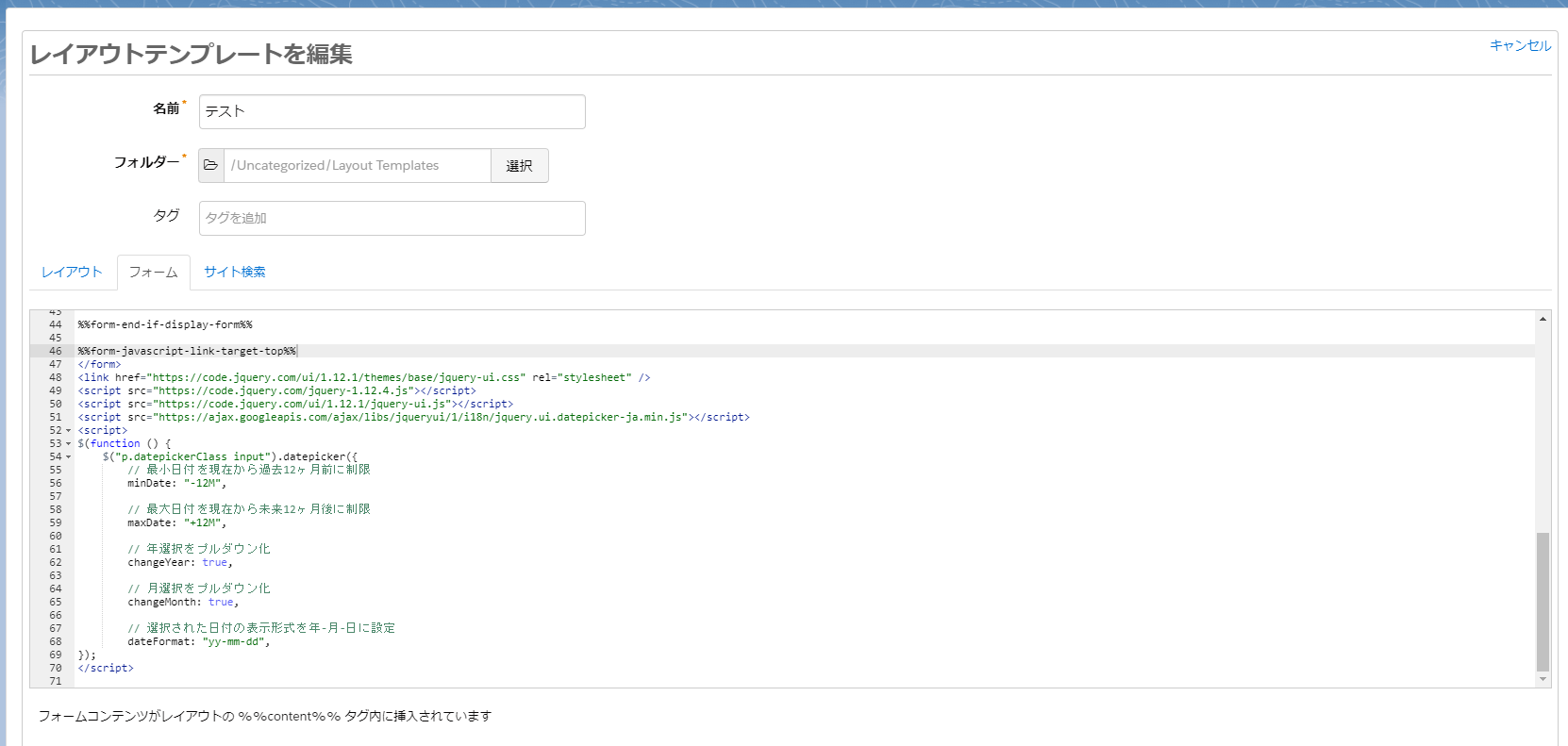1568x746 pixels.
Task: Click $(function () { on line 53
Action: click(125, 443)
